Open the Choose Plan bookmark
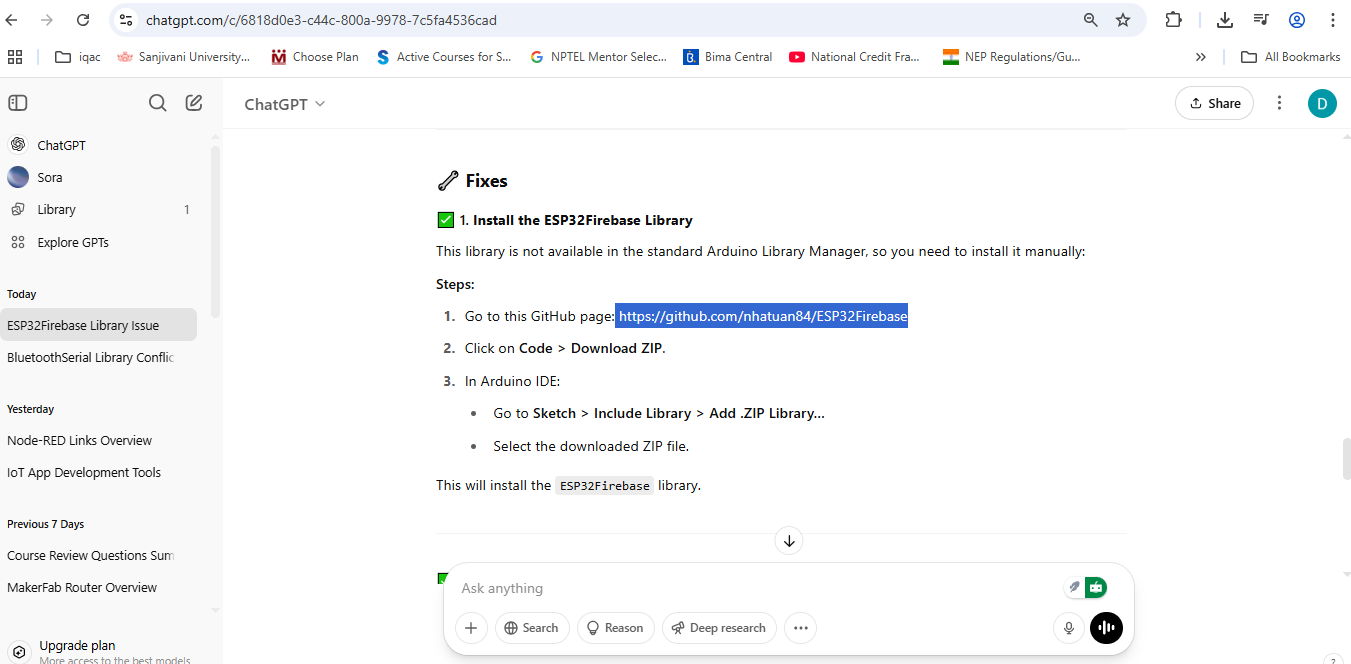 pos(315,57)
